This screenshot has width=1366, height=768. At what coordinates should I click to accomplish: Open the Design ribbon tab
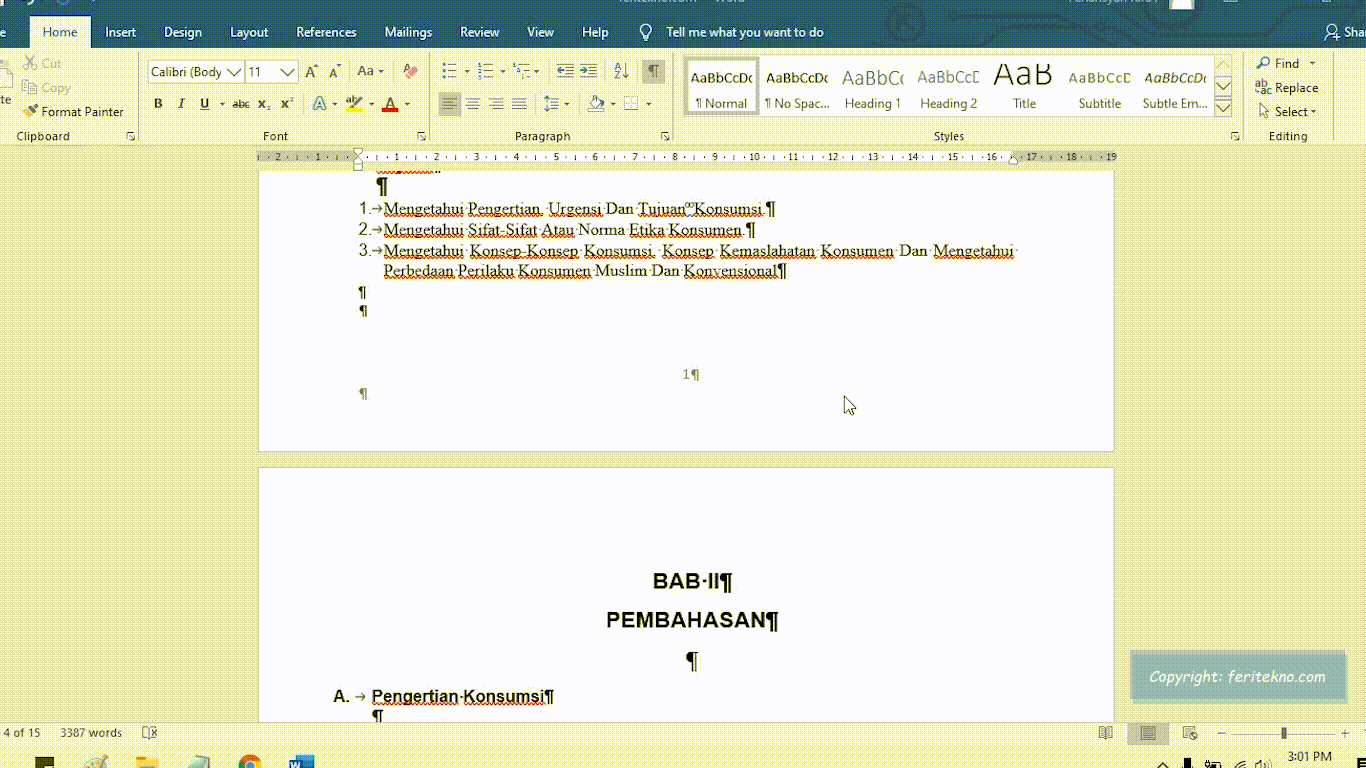tap(183, 32)
